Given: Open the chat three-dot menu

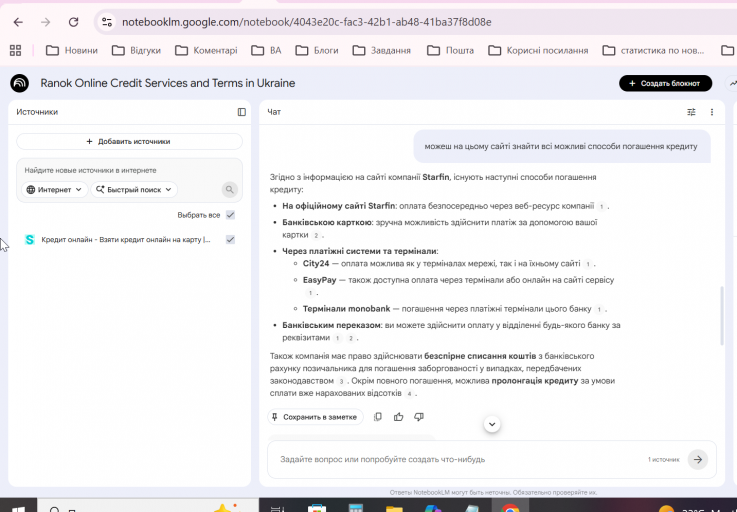Looking at the screenshot, I should click(712, 112).
